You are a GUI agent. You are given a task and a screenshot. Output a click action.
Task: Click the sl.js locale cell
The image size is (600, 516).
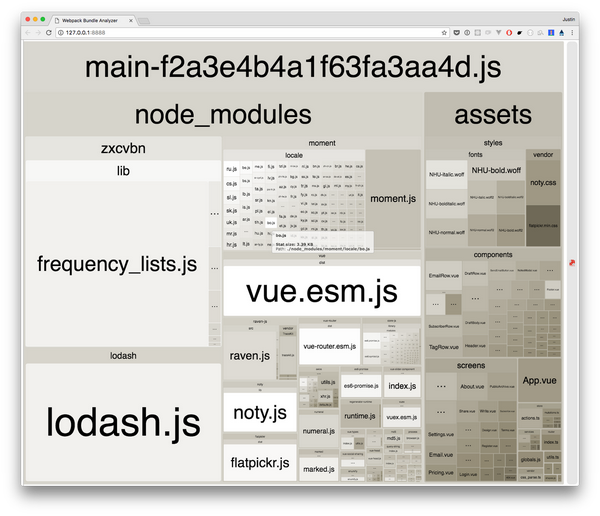tap(232, 198)
